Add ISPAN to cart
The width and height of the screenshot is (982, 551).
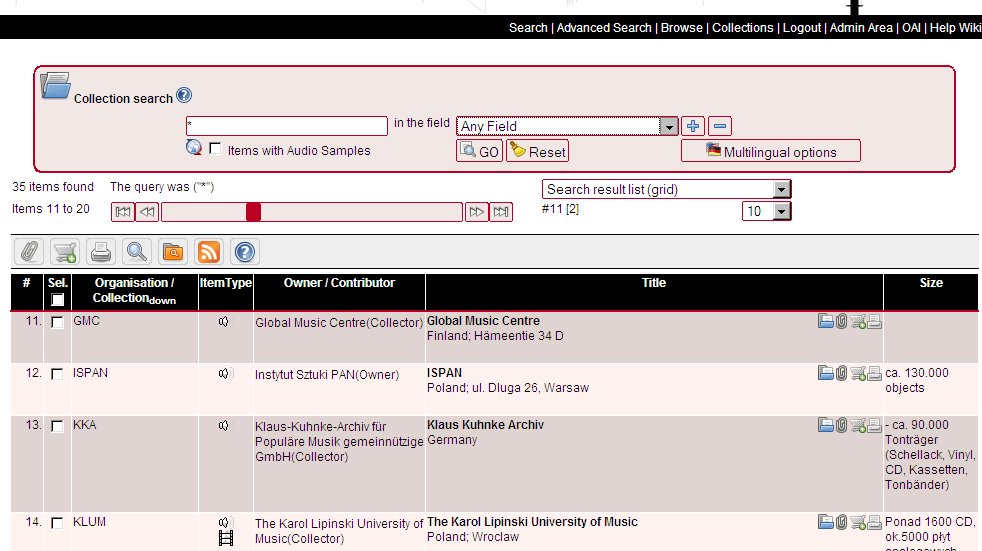point(858,374)
